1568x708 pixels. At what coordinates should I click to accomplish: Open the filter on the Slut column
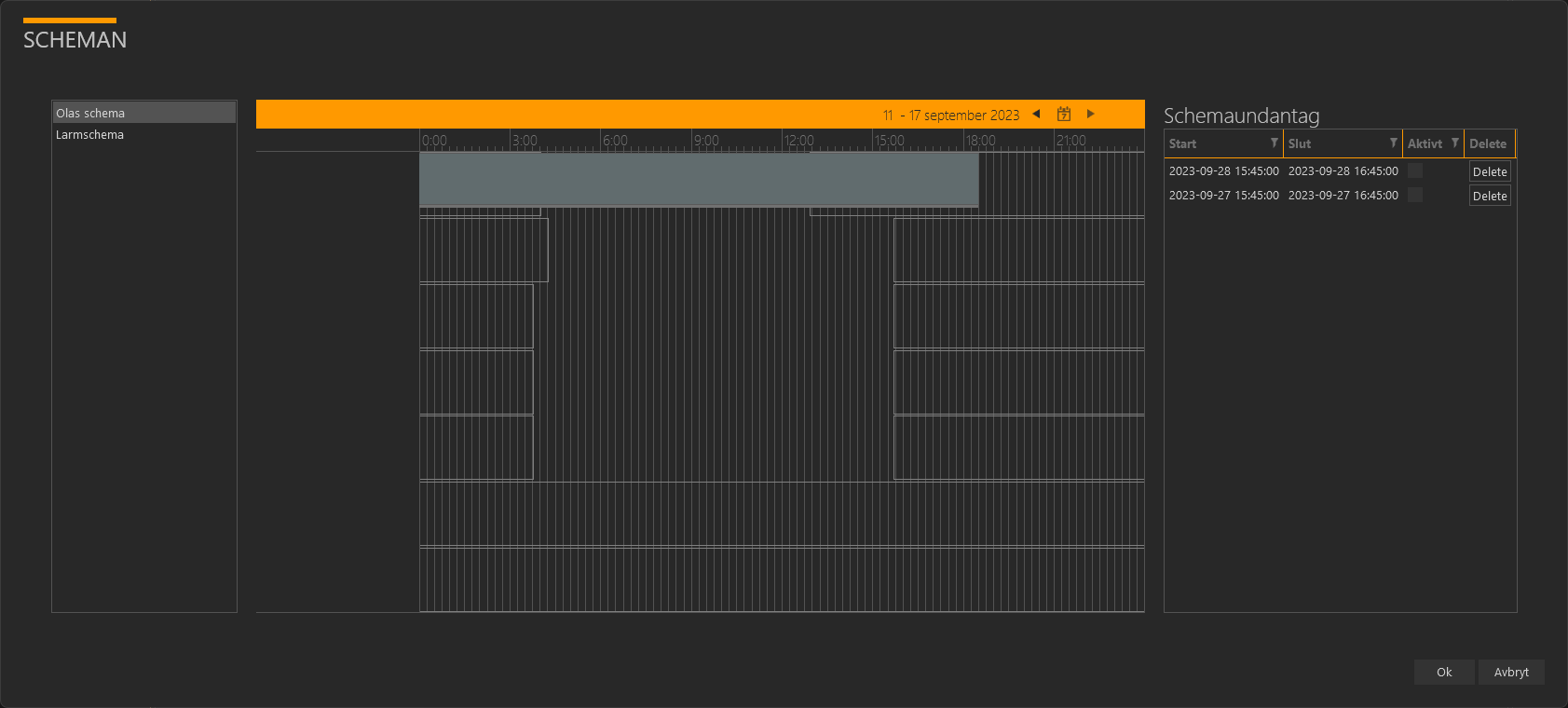click(1393, 143)
